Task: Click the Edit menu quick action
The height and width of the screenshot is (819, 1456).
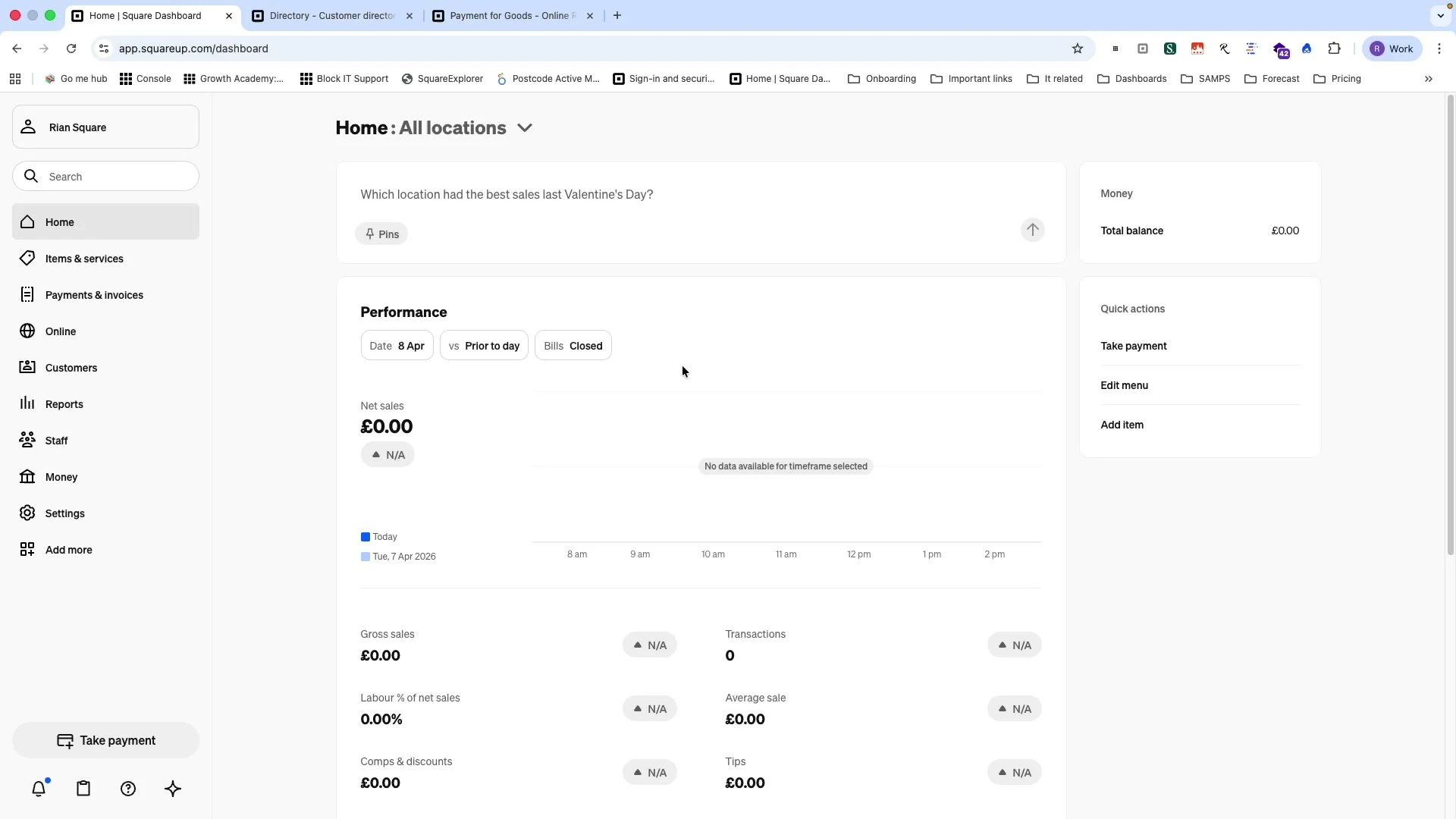Action: pos(1124,385)
